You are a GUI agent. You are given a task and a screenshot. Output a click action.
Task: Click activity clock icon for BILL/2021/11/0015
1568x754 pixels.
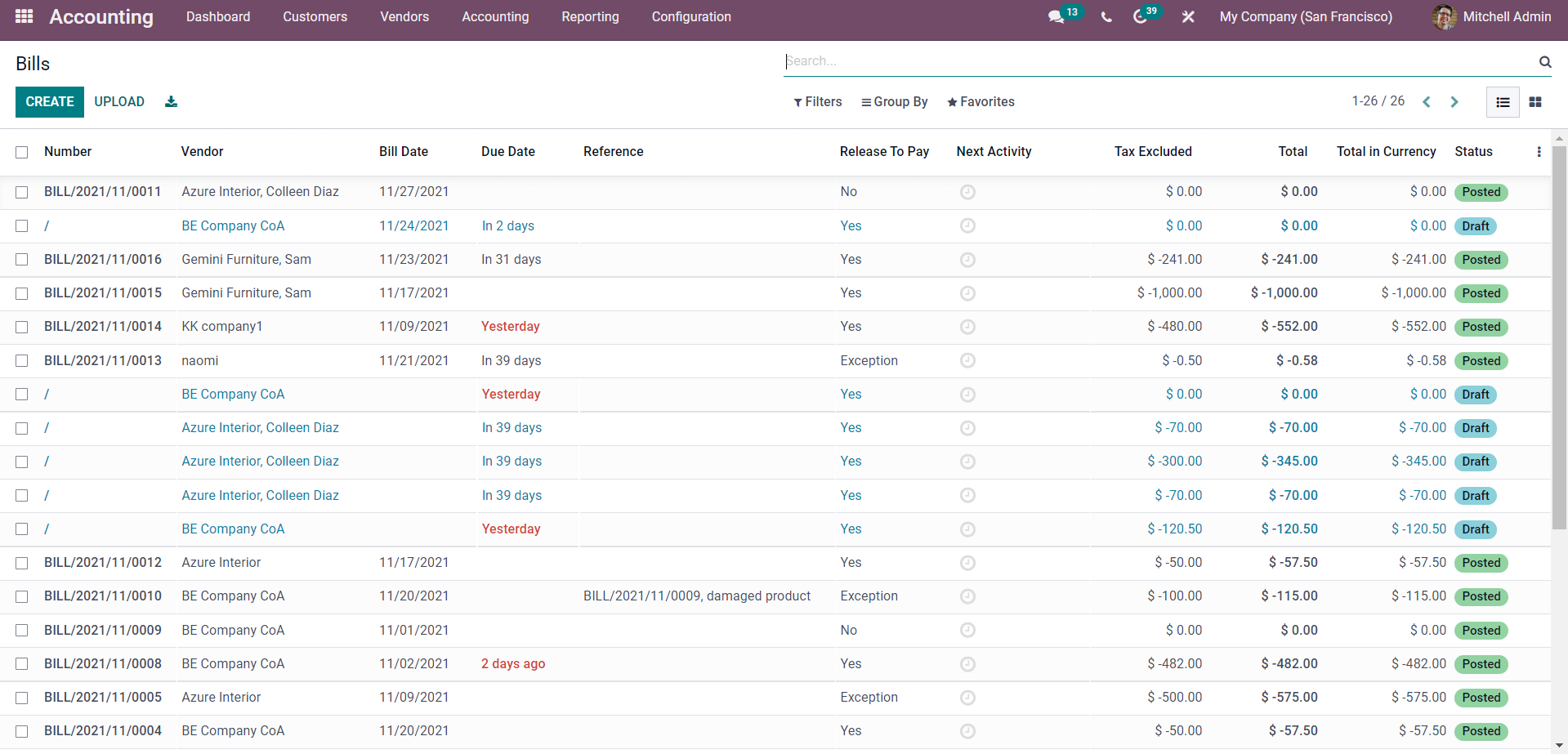point(967,293)
